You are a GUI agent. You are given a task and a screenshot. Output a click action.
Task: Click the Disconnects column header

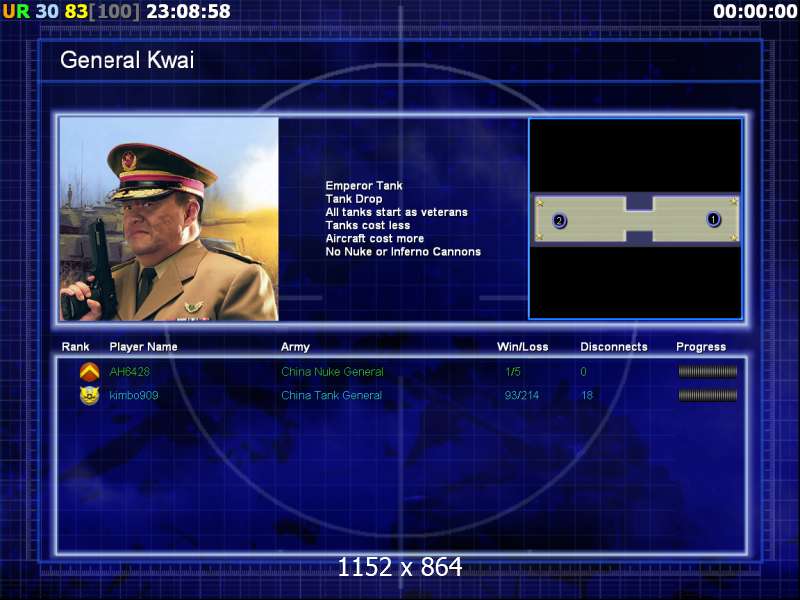614,347
